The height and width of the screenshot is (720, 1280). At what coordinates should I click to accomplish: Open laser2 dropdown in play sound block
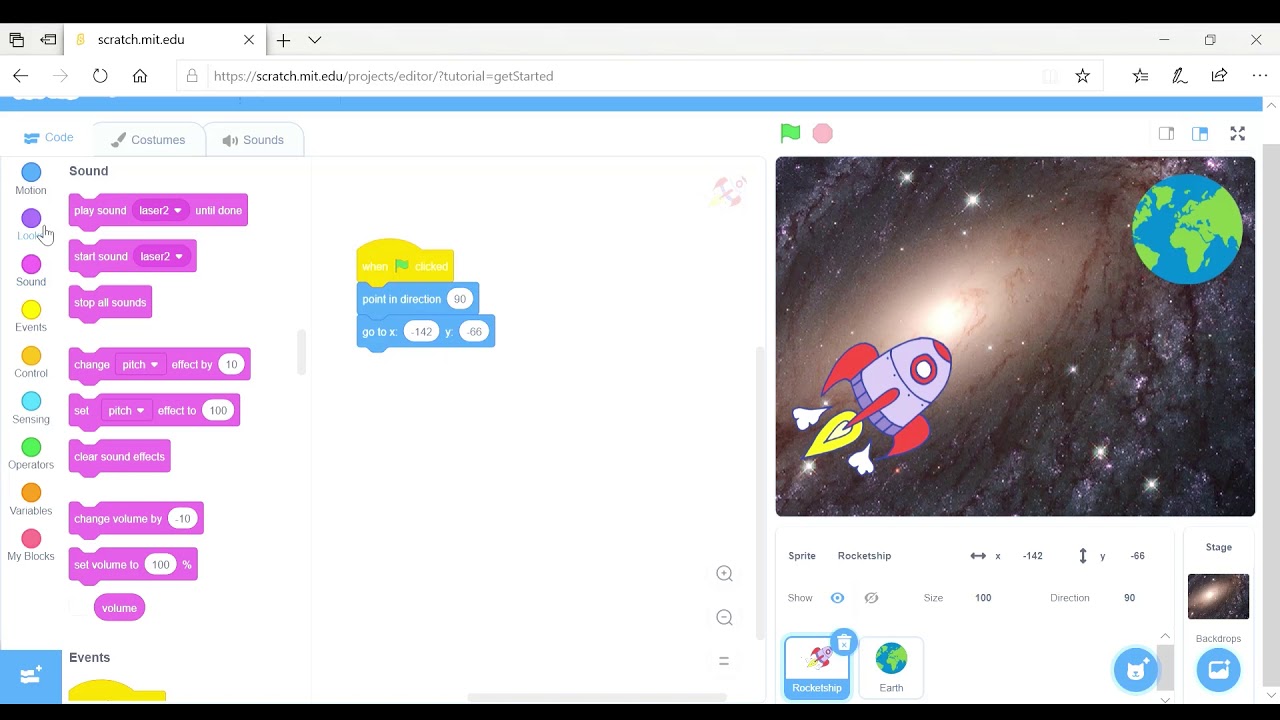[x=161, y=211]
